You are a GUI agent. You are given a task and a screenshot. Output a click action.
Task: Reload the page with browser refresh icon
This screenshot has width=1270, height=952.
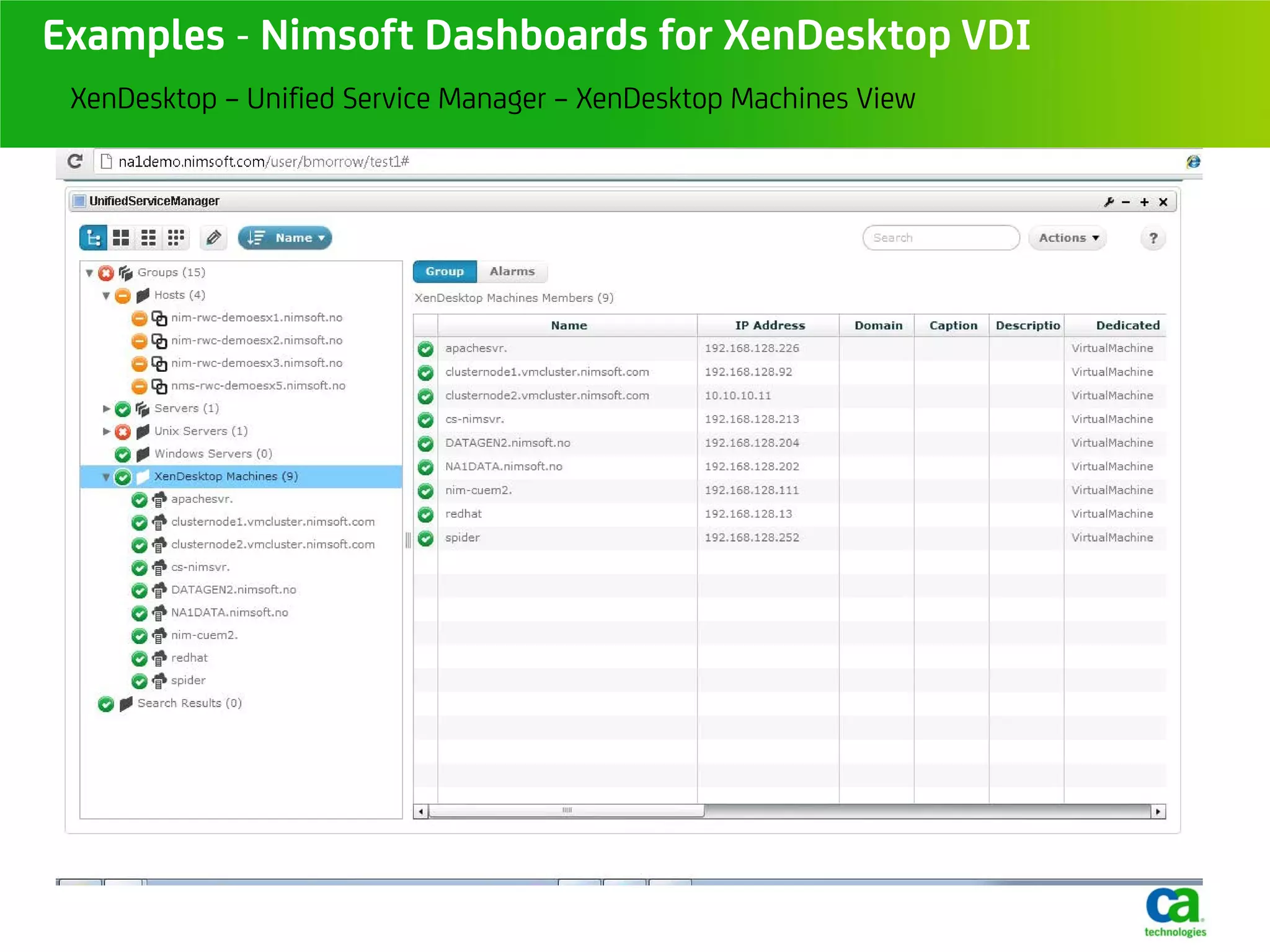[75, 162]
